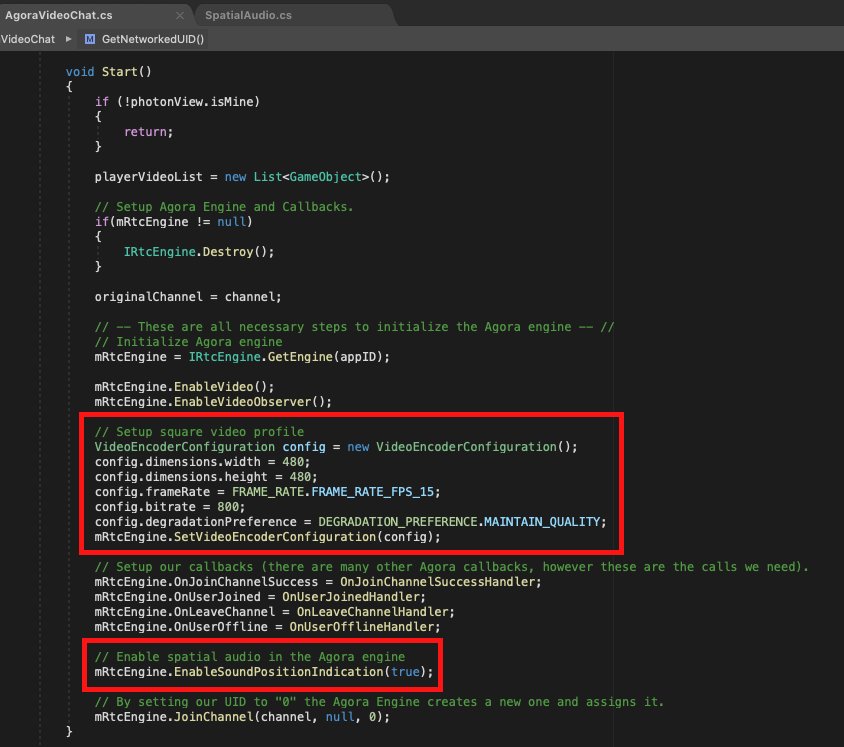Click the 'playerVideoList = new List<GameObject>();' line
The height and width of the screenshot is (747, 844).
[x=242, y=177]
